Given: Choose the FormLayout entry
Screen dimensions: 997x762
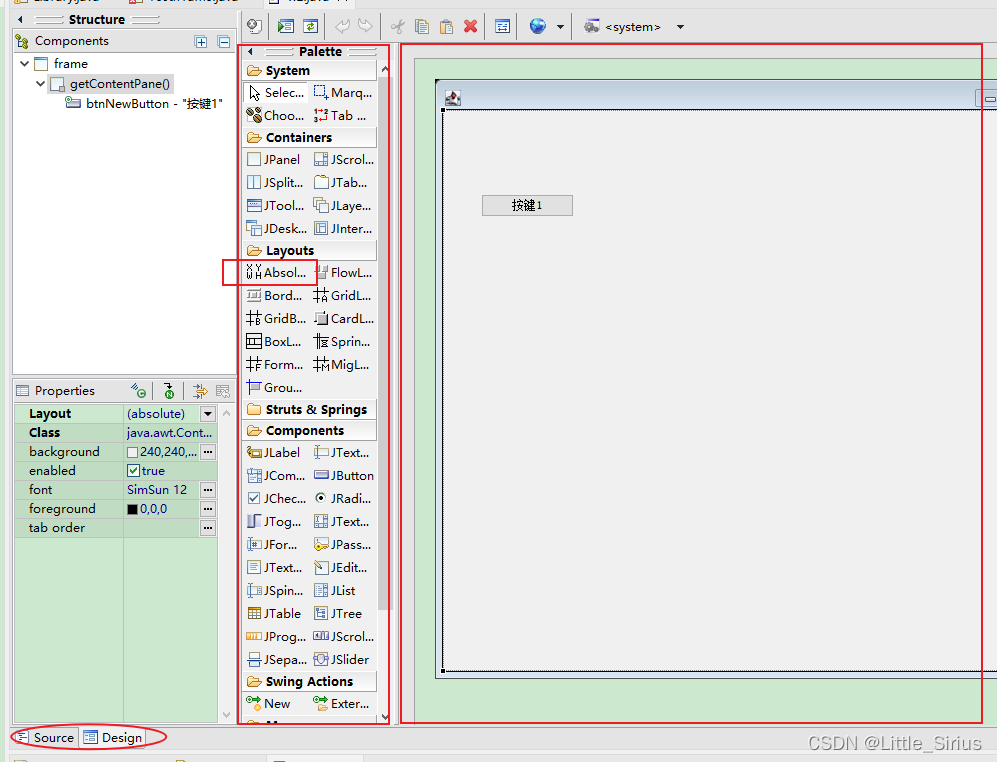Looking at the screenshot, I should click(x=276, y=364).
